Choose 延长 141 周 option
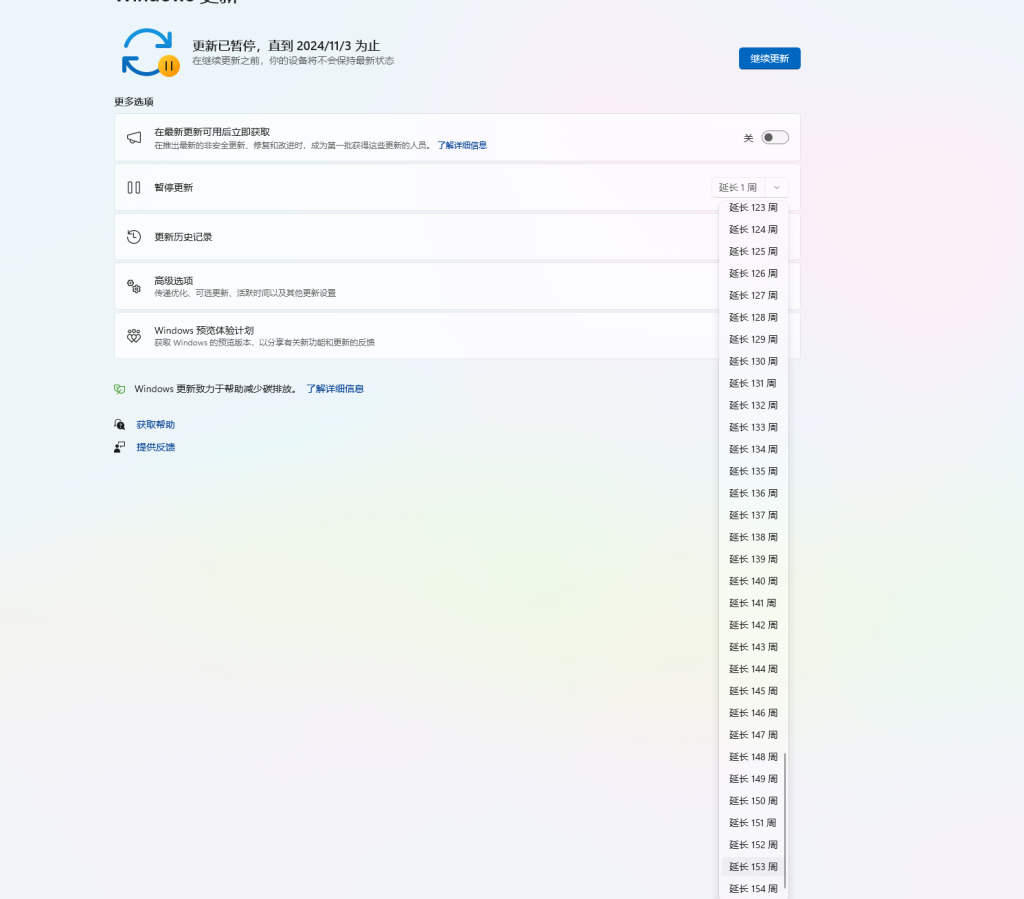 [x=753, y=603]
